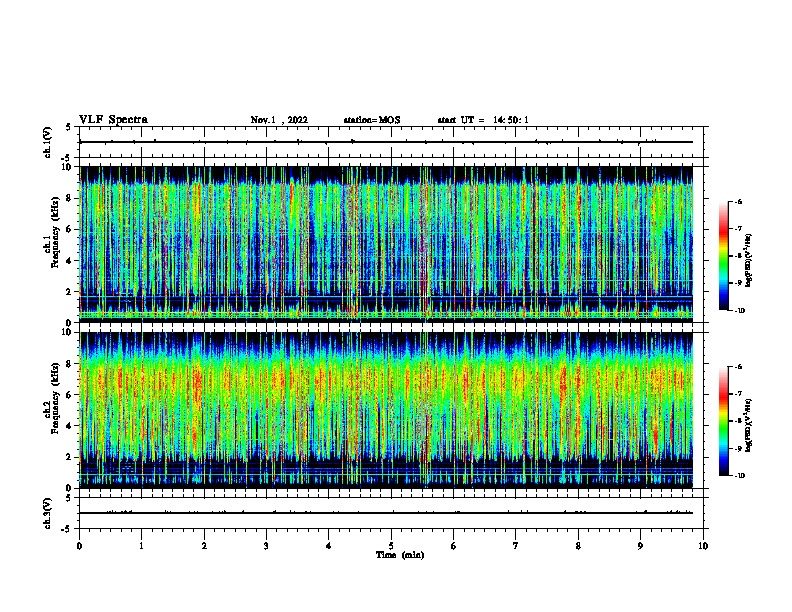Image resolution: width=792 pixels, height=612 pixels.
Task: Click the ch.2 spectrogram colorbar
Action: pos(723,421)
